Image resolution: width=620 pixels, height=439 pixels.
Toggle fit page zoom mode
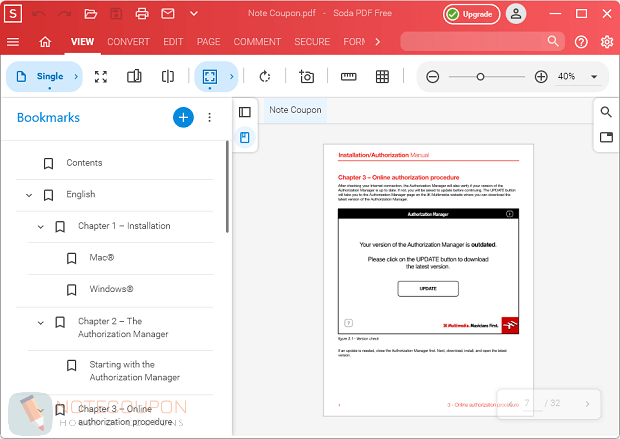[210, 76]
